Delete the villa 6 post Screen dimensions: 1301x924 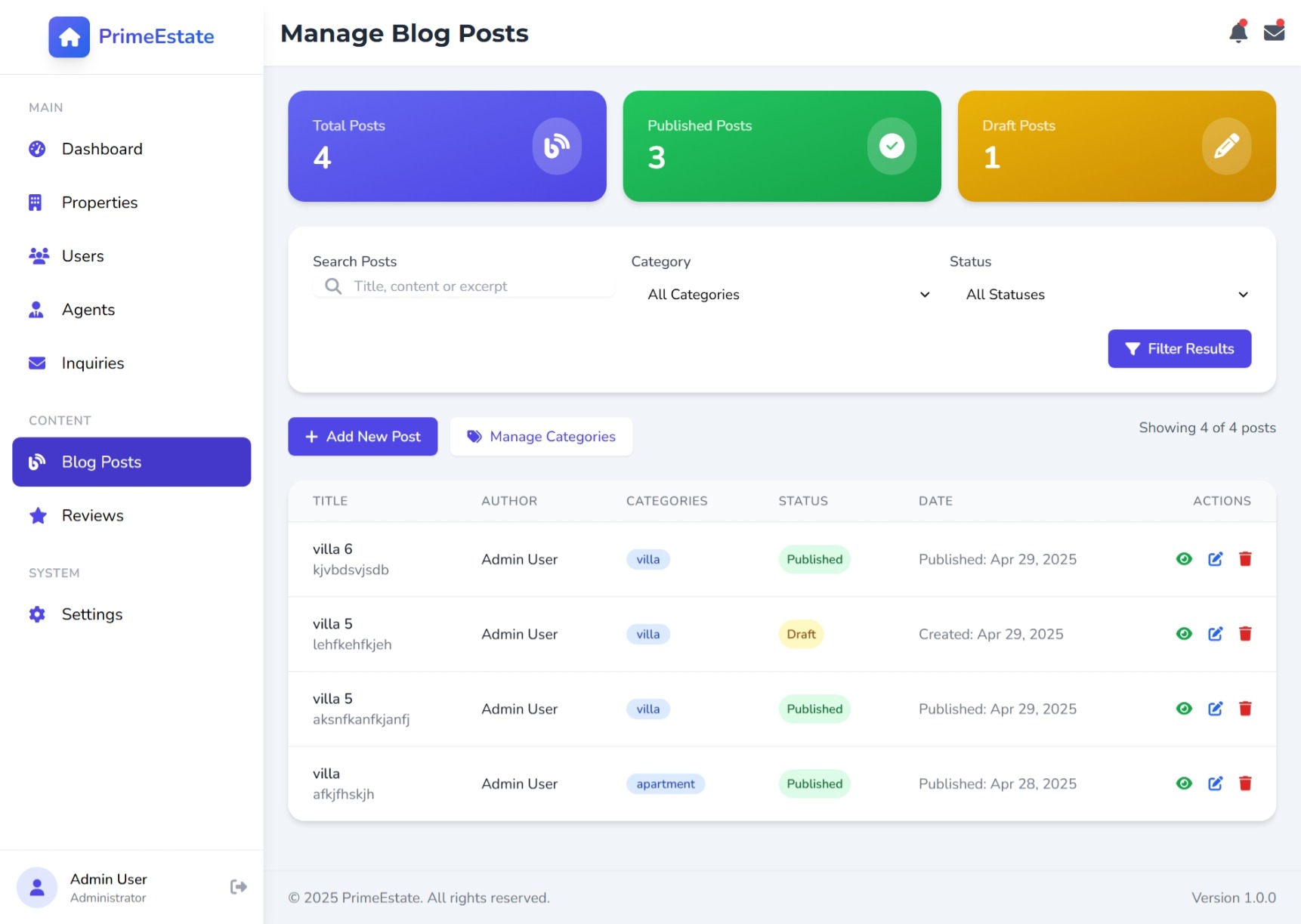[x=1245, y=559]
